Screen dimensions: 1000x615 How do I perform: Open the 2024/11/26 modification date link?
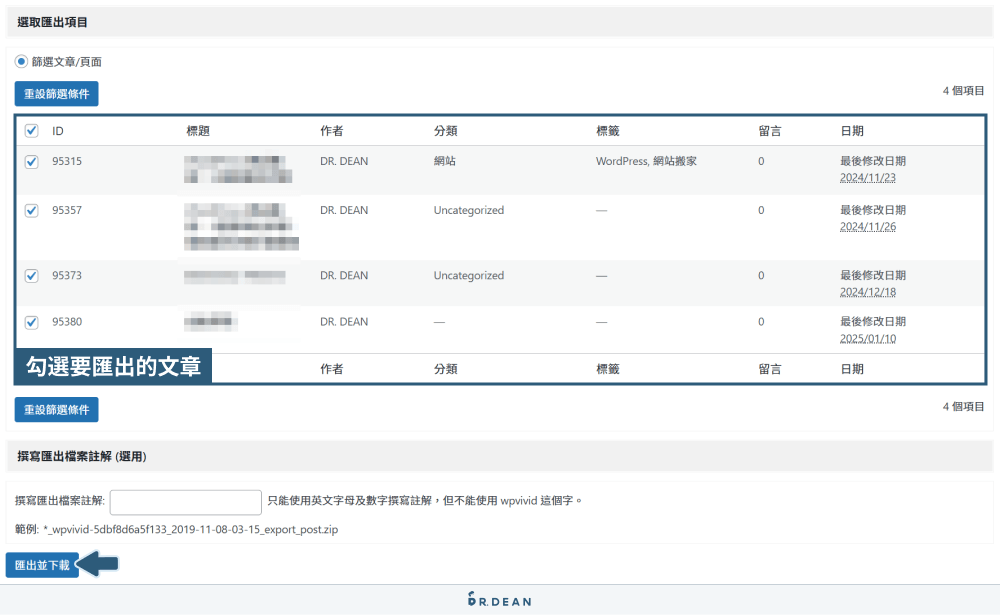coord(868,226)
